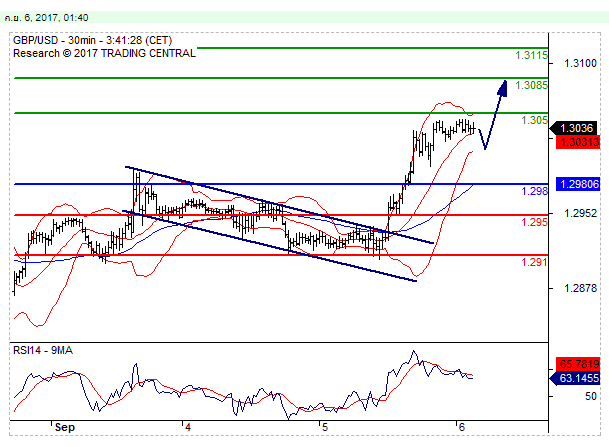Click the RSI axis value 50

tap(591, 396)
